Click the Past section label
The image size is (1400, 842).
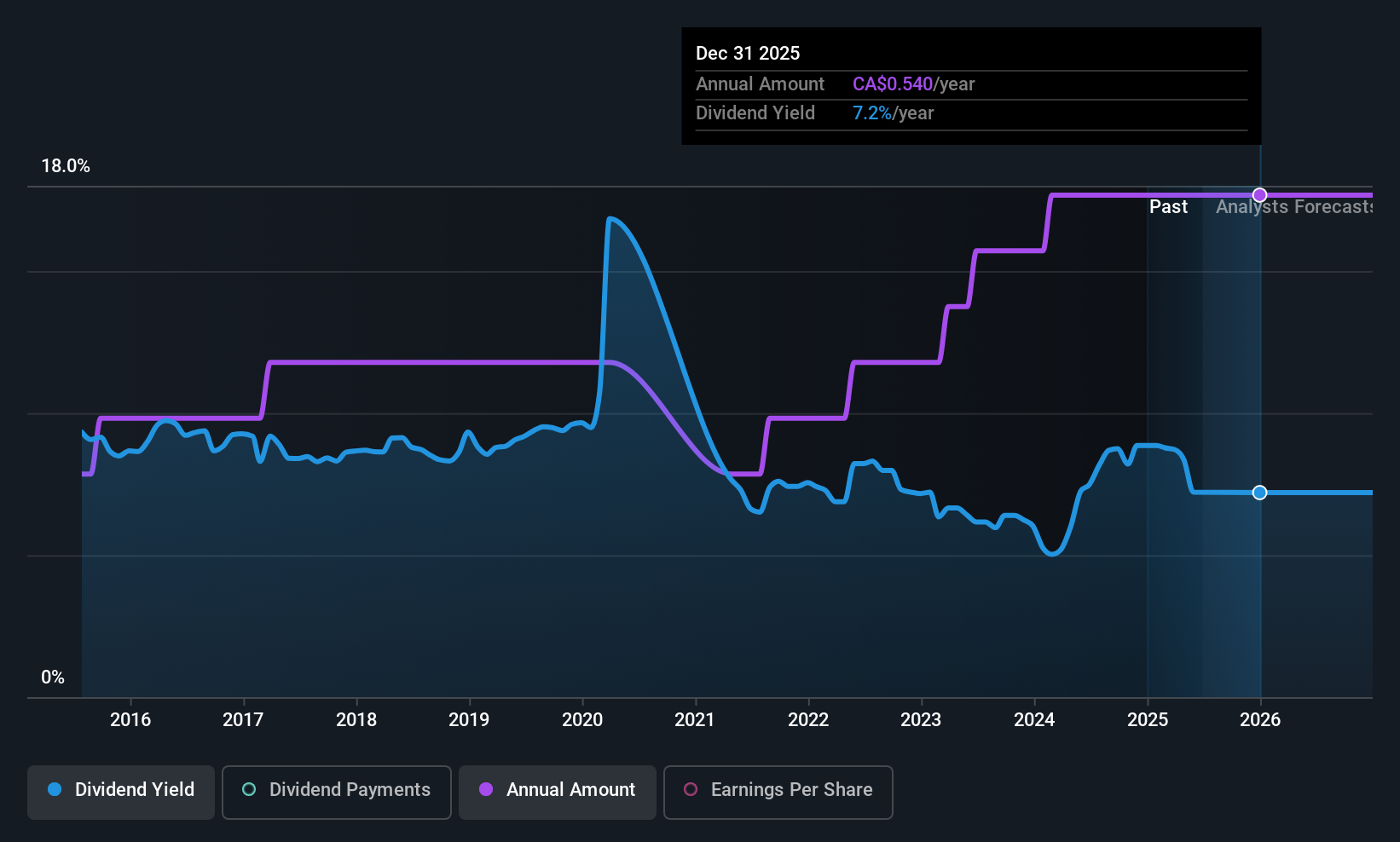click(x=1168, y=206)
